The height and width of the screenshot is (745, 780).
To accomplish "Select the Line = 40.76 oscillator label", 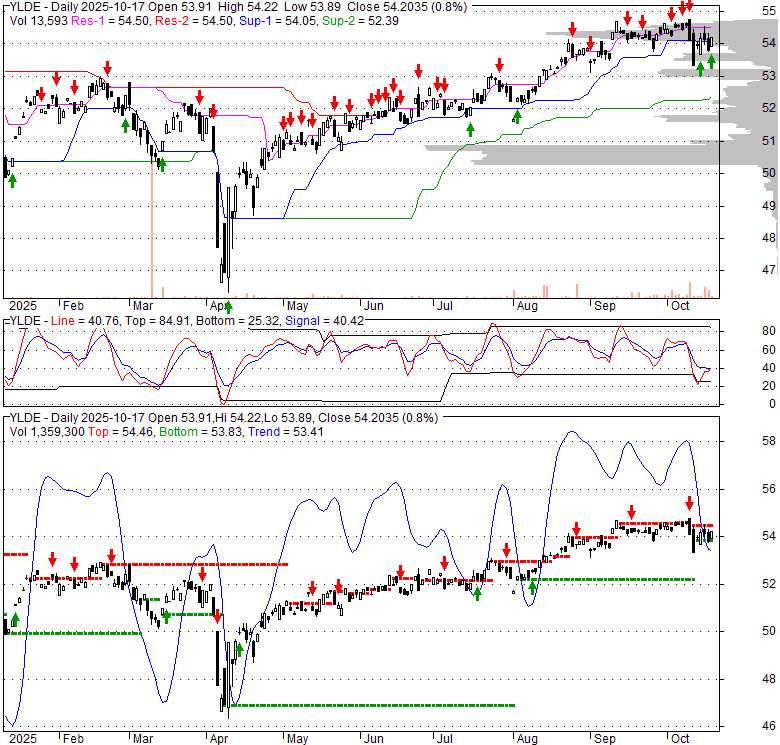I will click(x=85, y=321).
